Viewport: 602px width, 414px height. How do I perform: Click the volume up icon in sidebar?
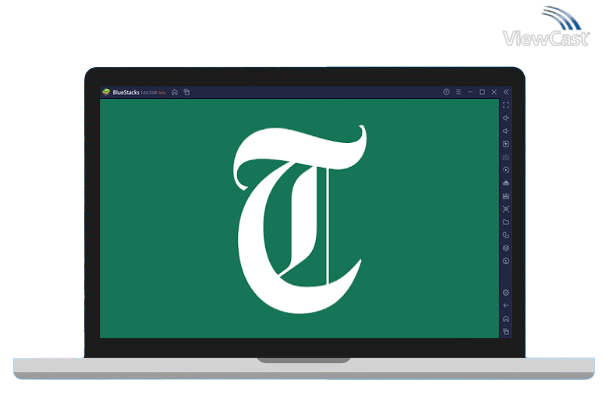506,118
